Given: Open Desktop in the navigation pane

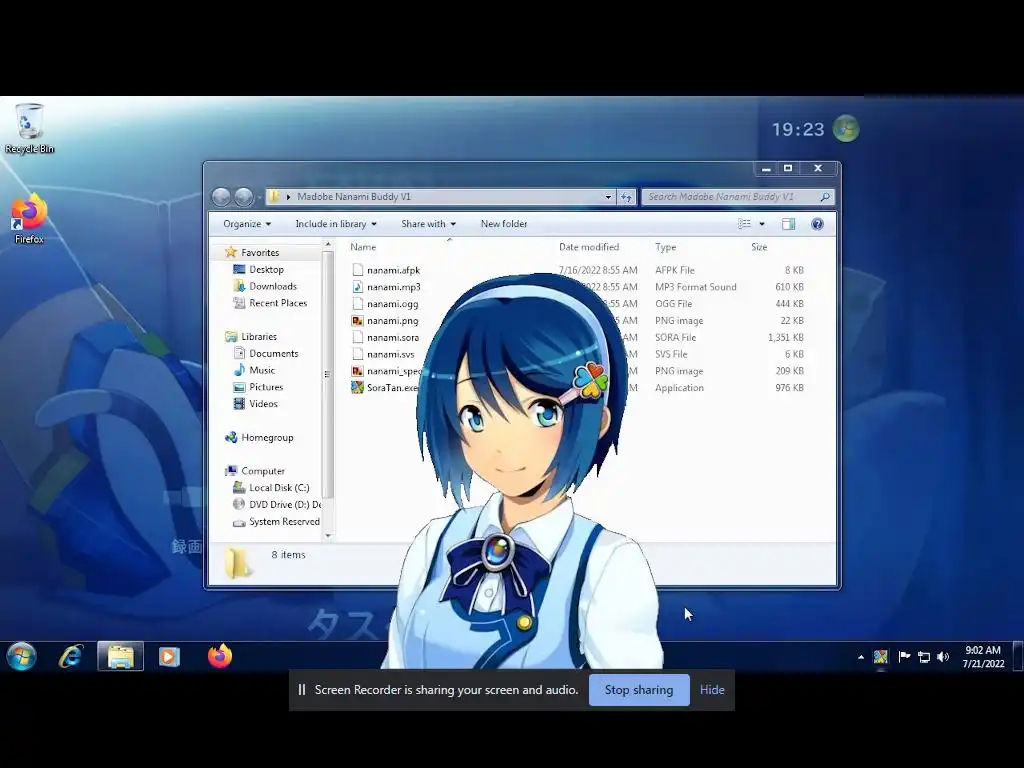Looking at the screenshot, I should click(266, 270).
